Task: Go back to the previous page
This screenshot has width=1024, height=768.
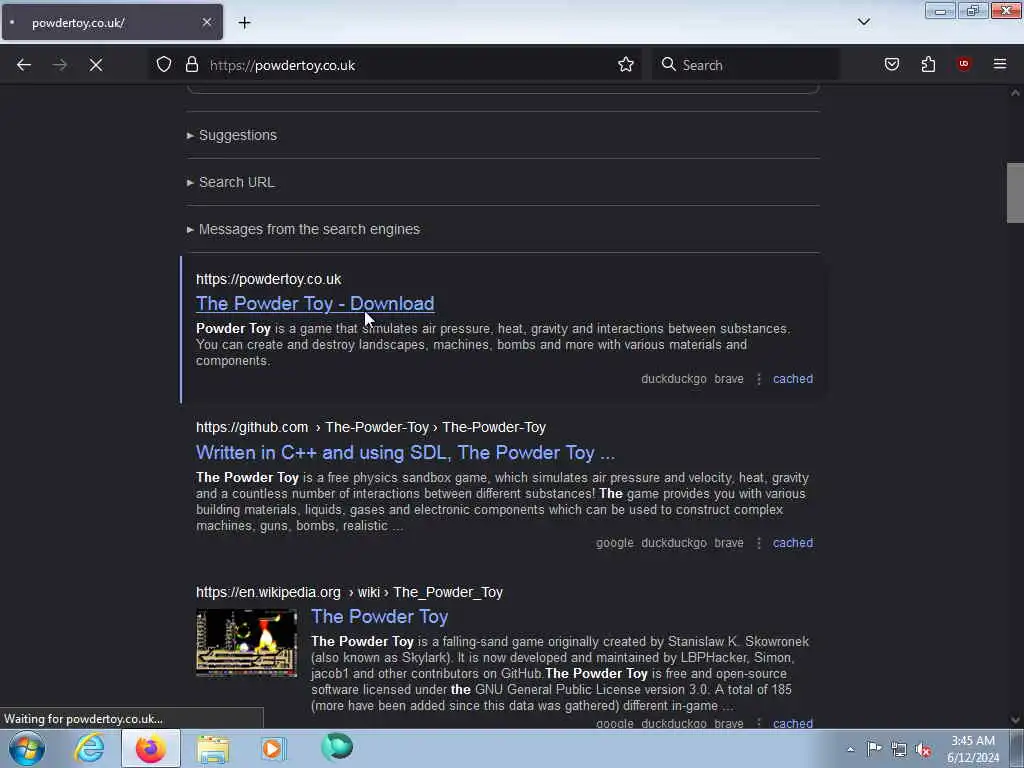Action: (24, 65)
